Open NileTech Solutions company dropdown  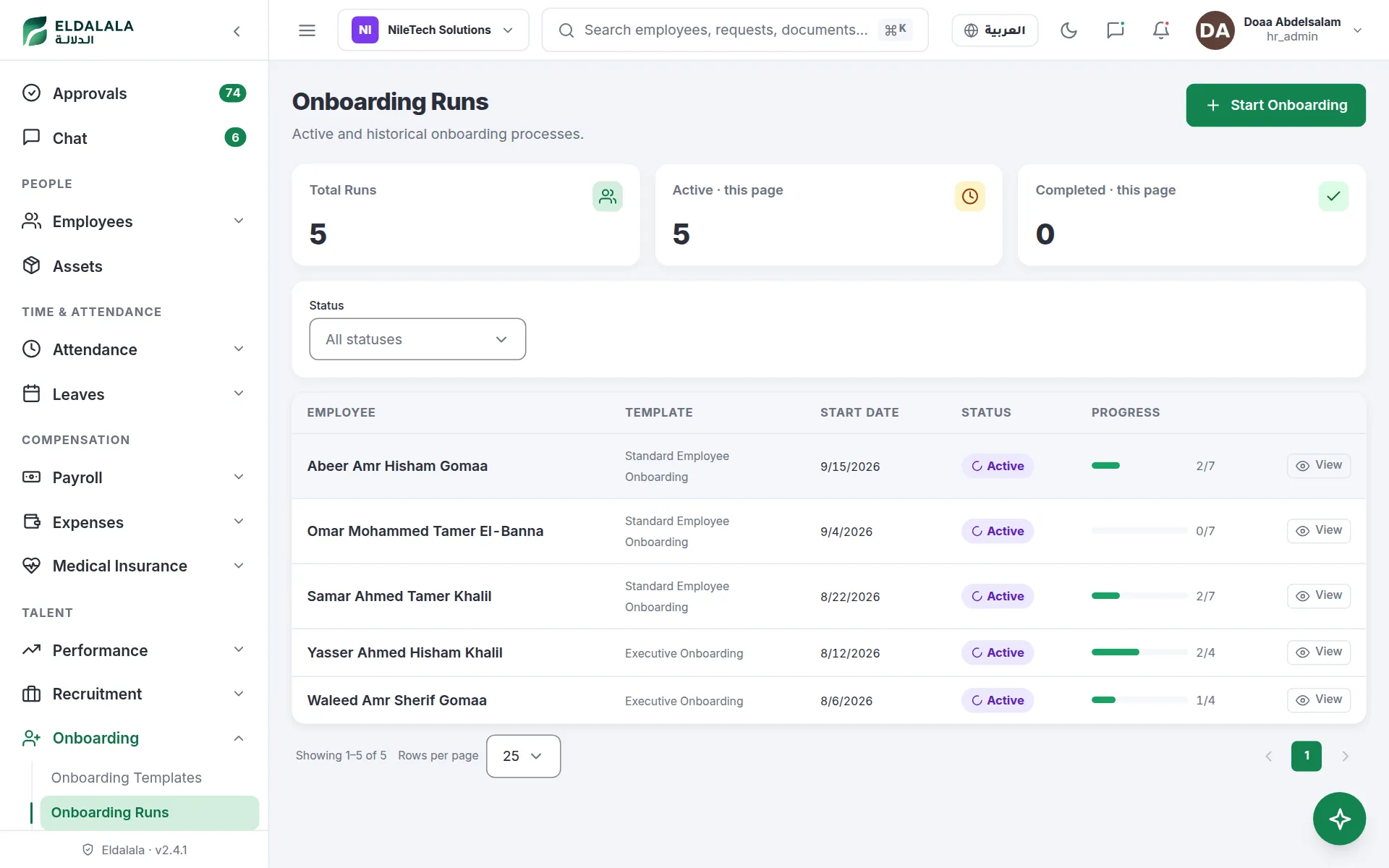[433, 30]
